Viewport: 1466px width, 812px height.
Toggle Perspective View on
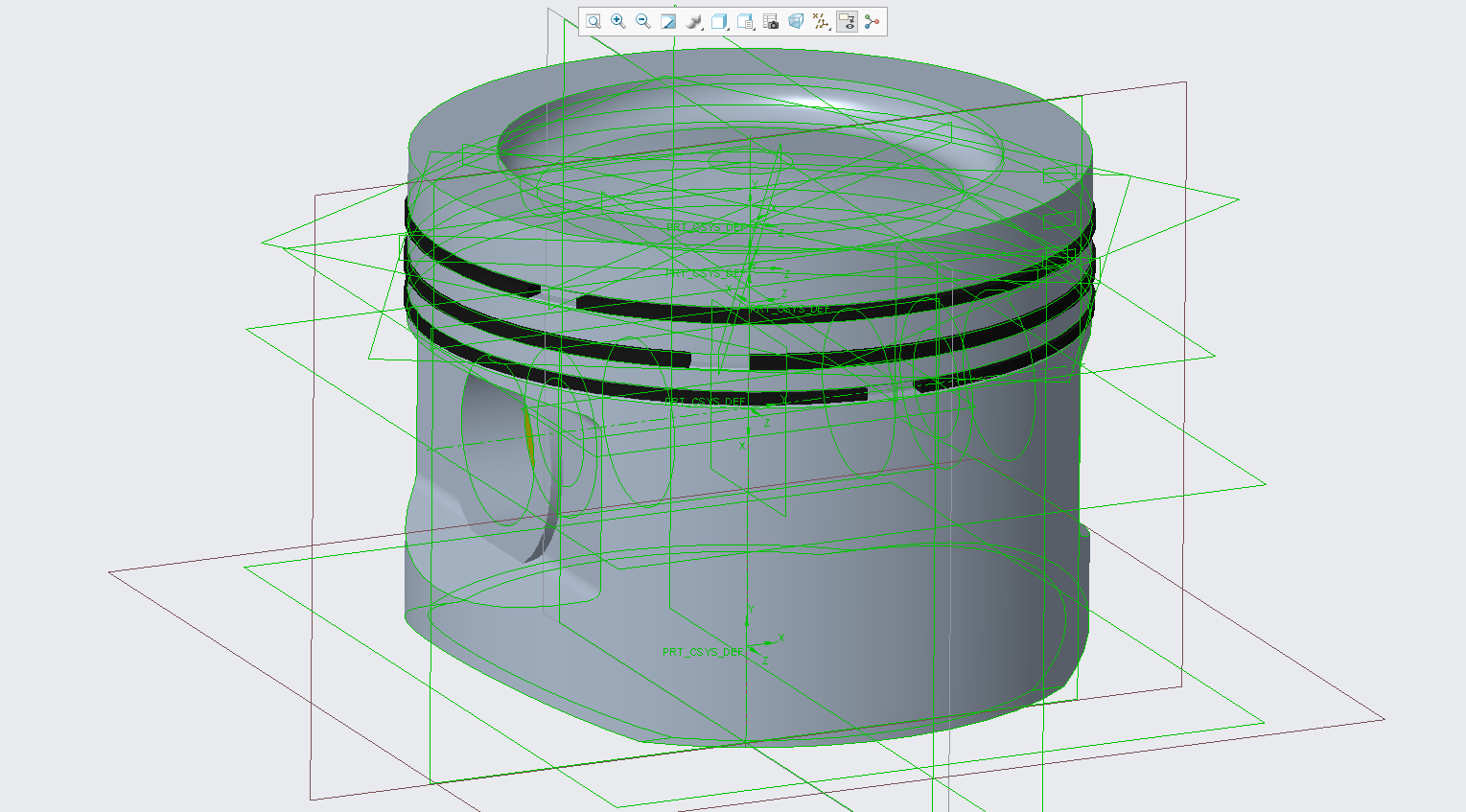click(796, 21)
